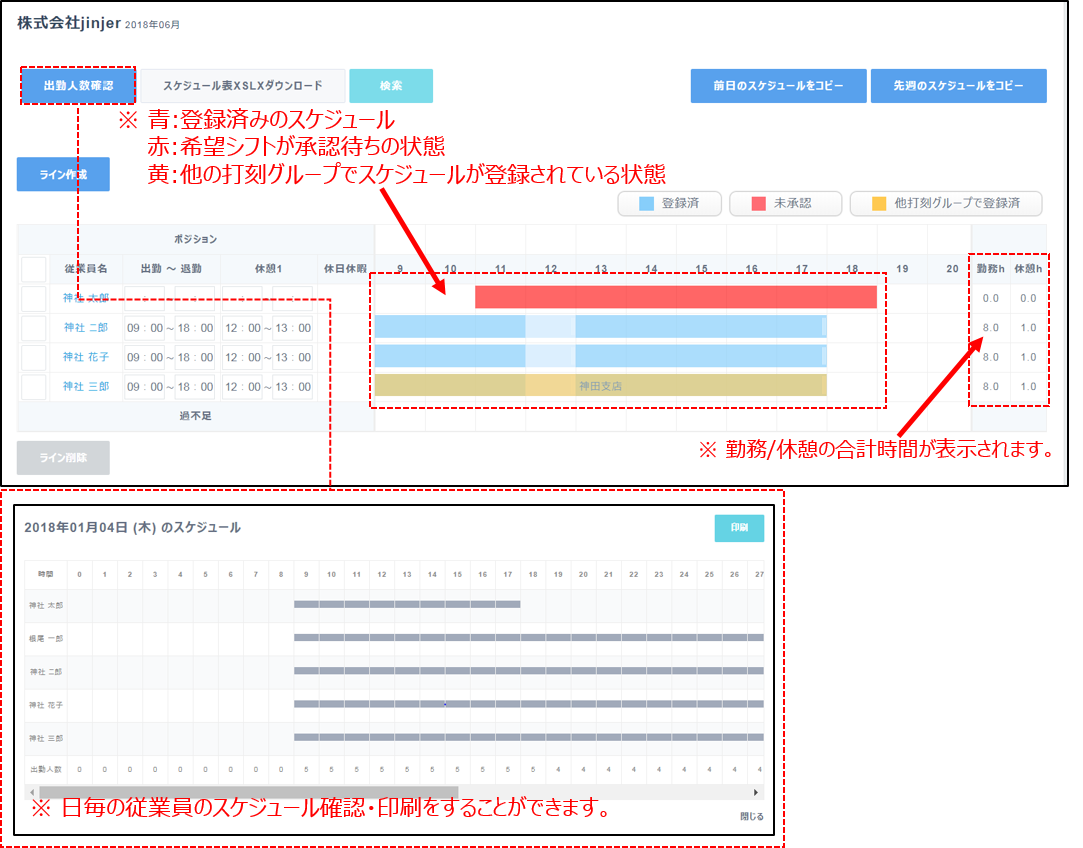Check the select-all checkbox in header row
1083x848 pixels.
(34, 269)
